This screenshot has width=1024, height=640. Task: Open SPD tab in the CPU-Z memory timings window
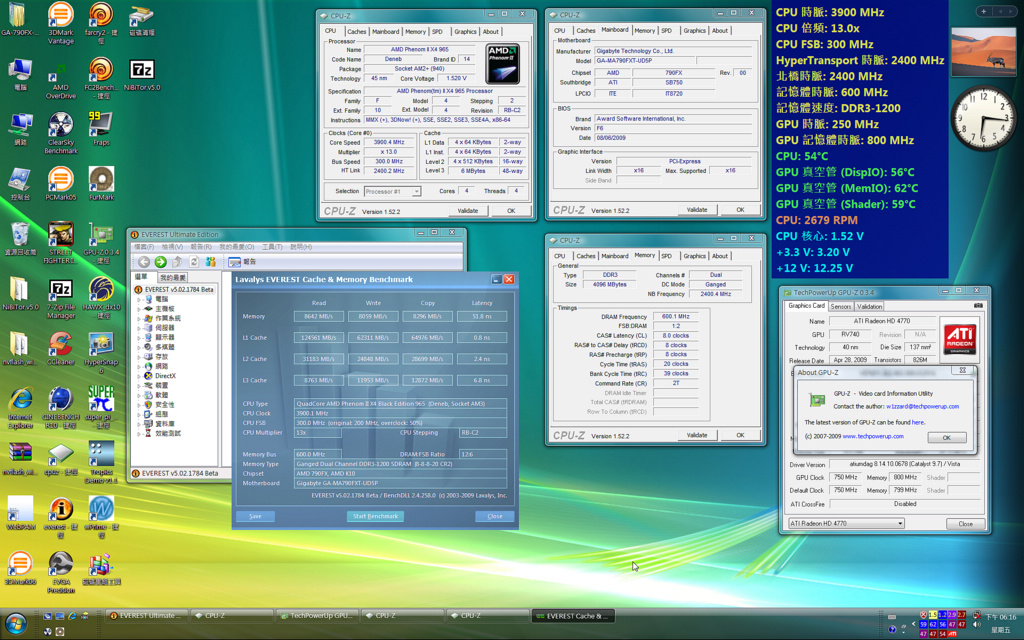[666, 256]
